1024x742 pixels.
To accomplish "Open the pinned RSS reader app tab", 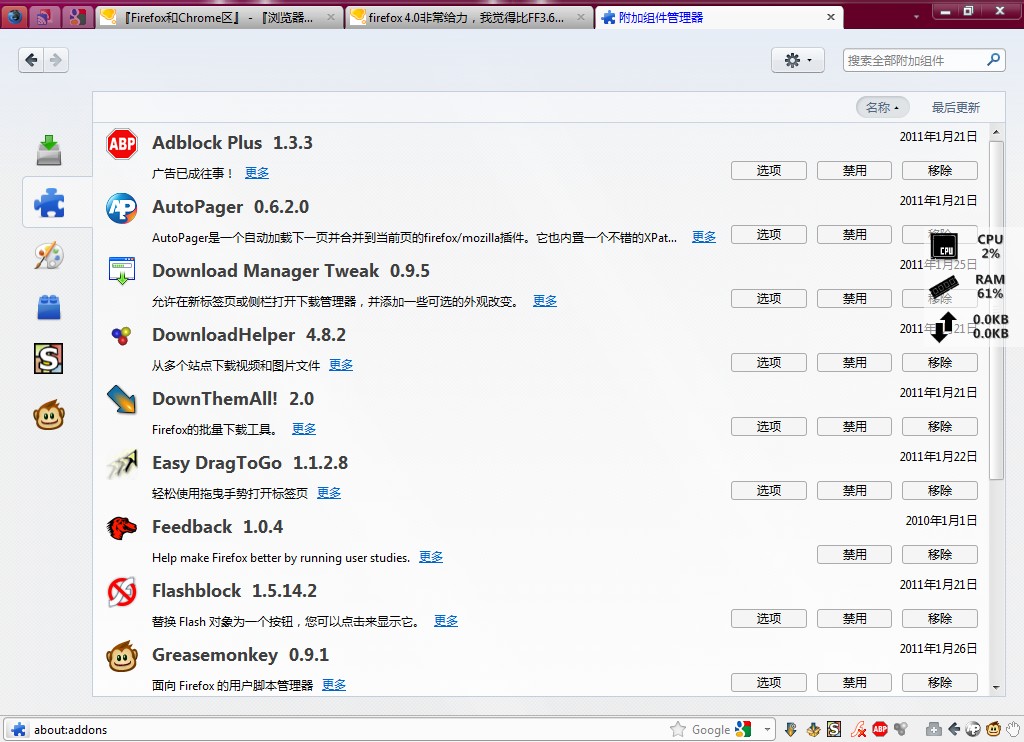I will click(45, 16).
